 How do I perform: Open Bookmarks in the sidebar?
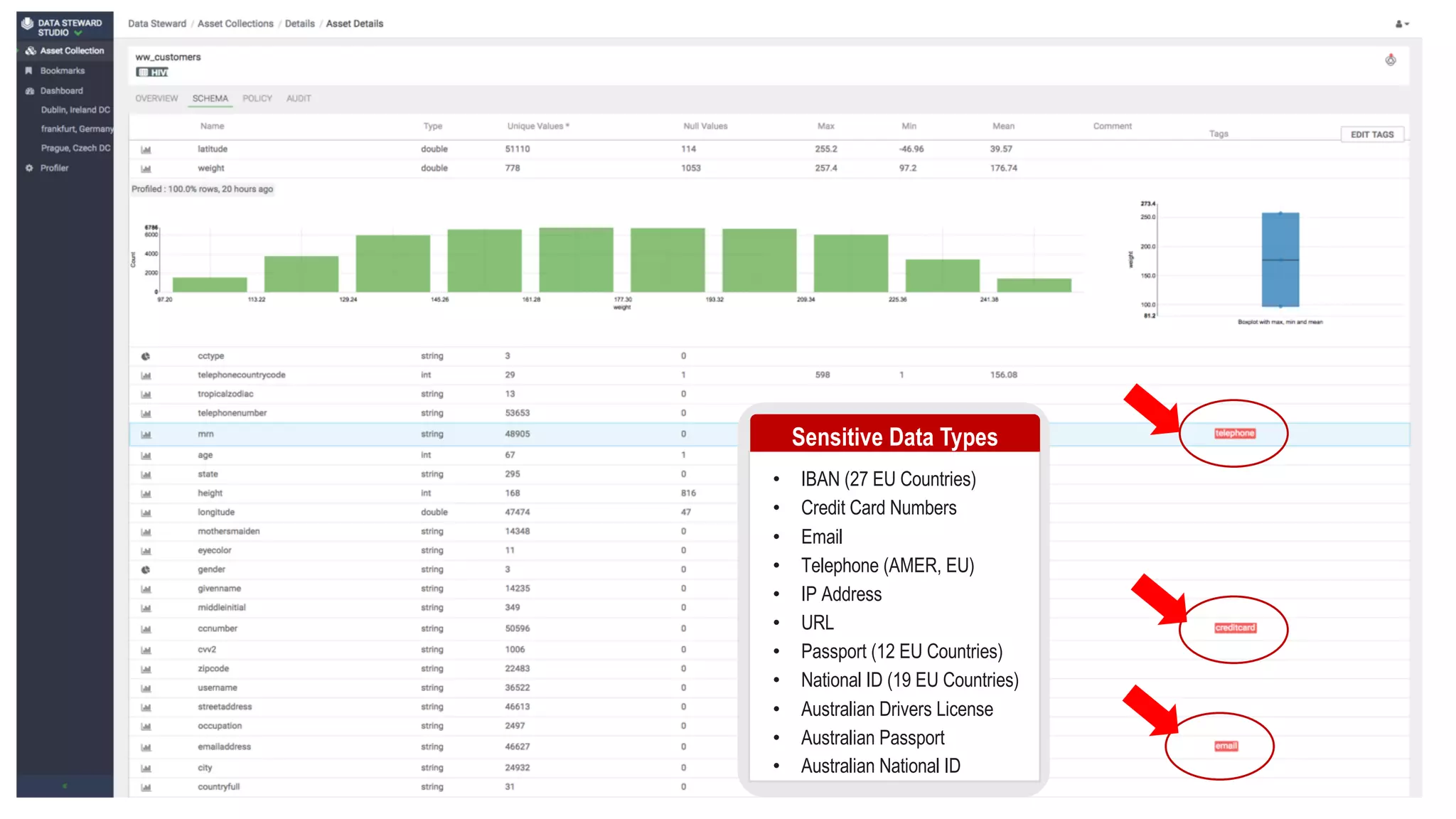coord(62,70)
